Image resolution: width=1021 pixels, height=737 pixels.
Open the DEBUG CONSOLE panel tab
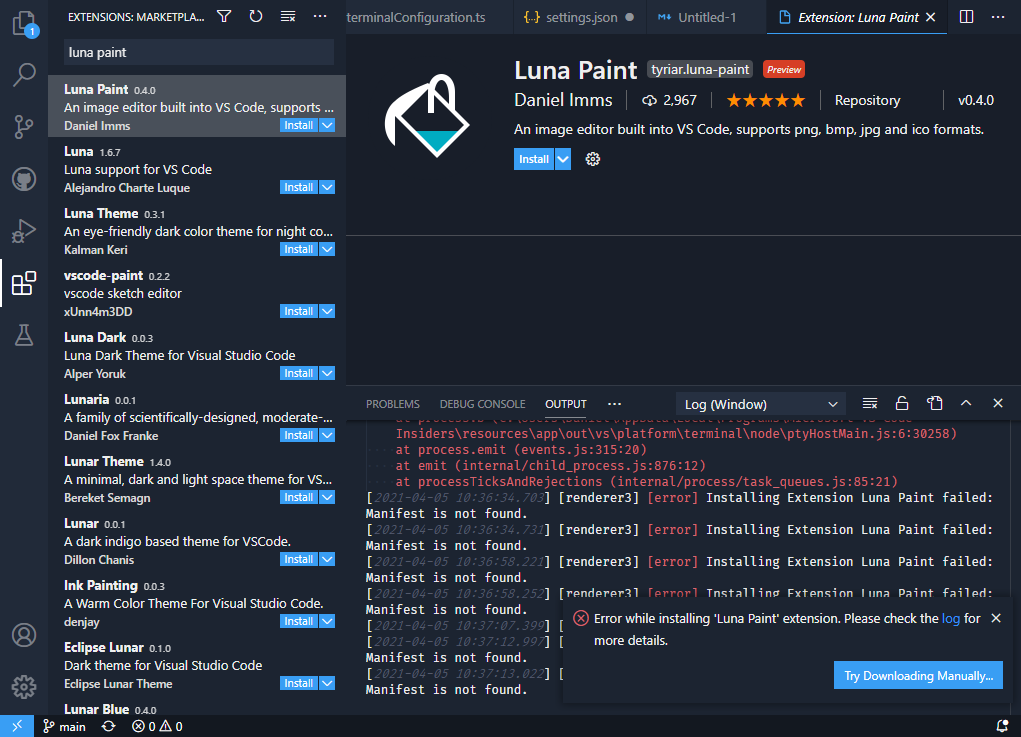coord(483,404)
